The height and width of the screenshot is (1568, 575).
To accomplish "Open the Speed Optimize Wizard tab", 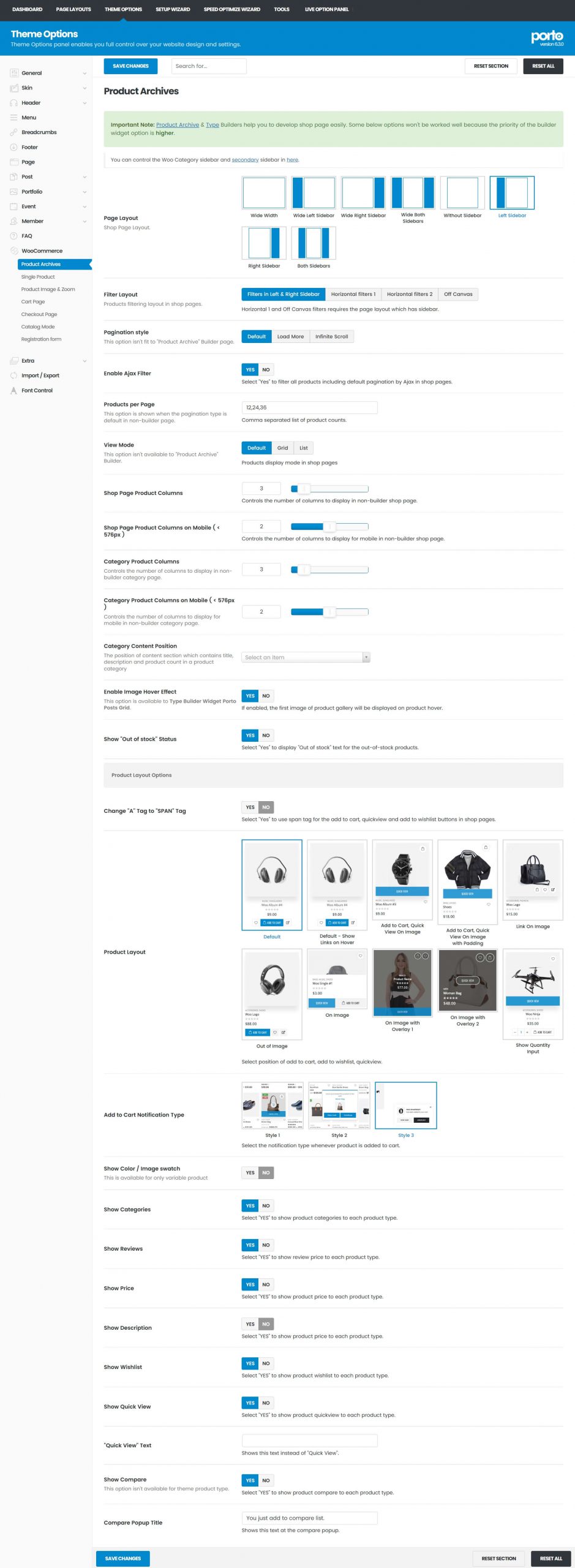I will [x=231, y=9].
